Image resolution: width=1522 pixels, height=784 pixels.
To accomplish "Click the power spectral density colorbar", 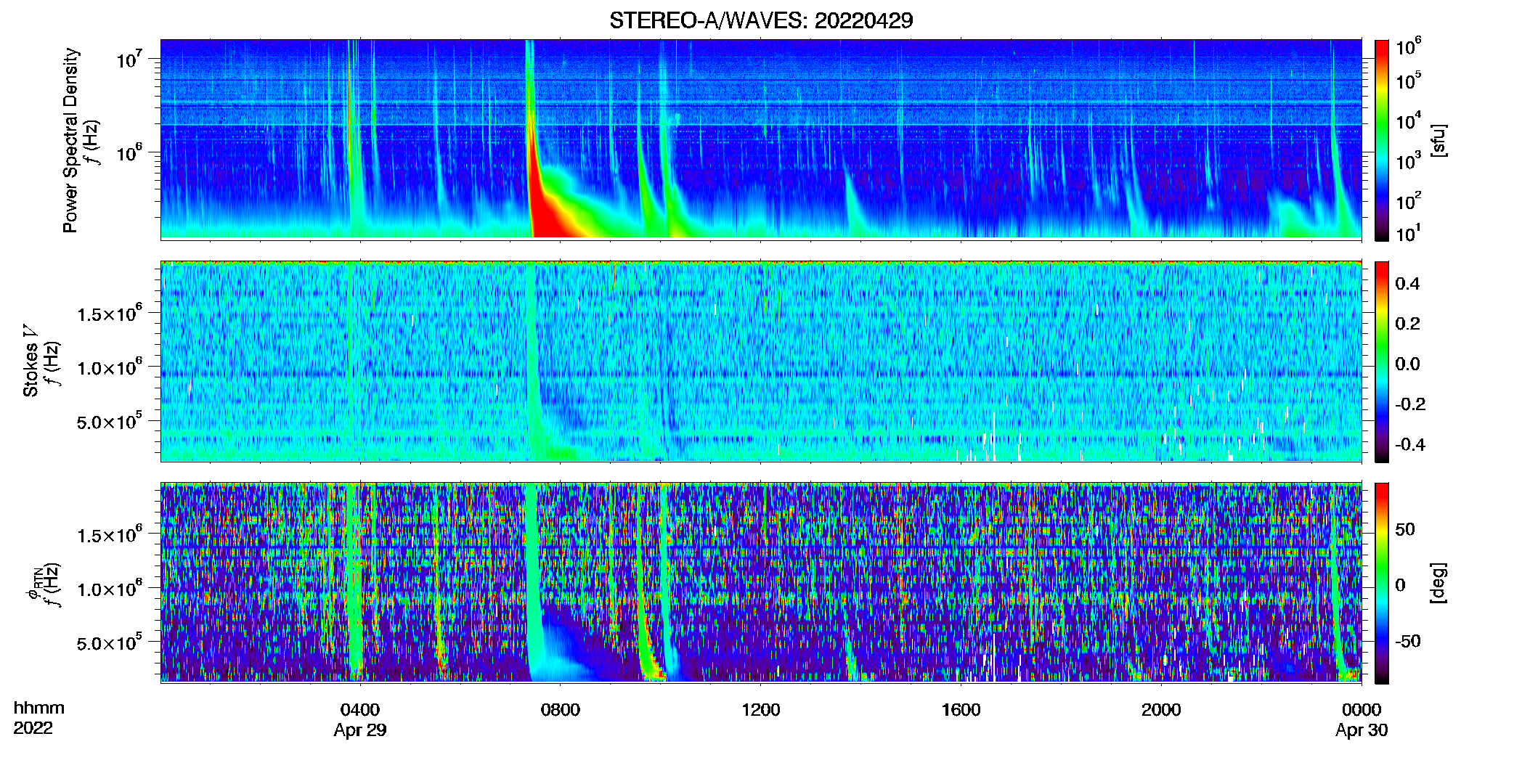I will (x=1381, y=140).
